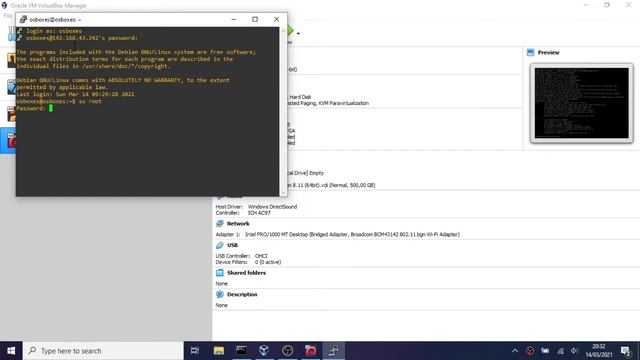Launch File Explorer from the taskbar

(218, 351)
